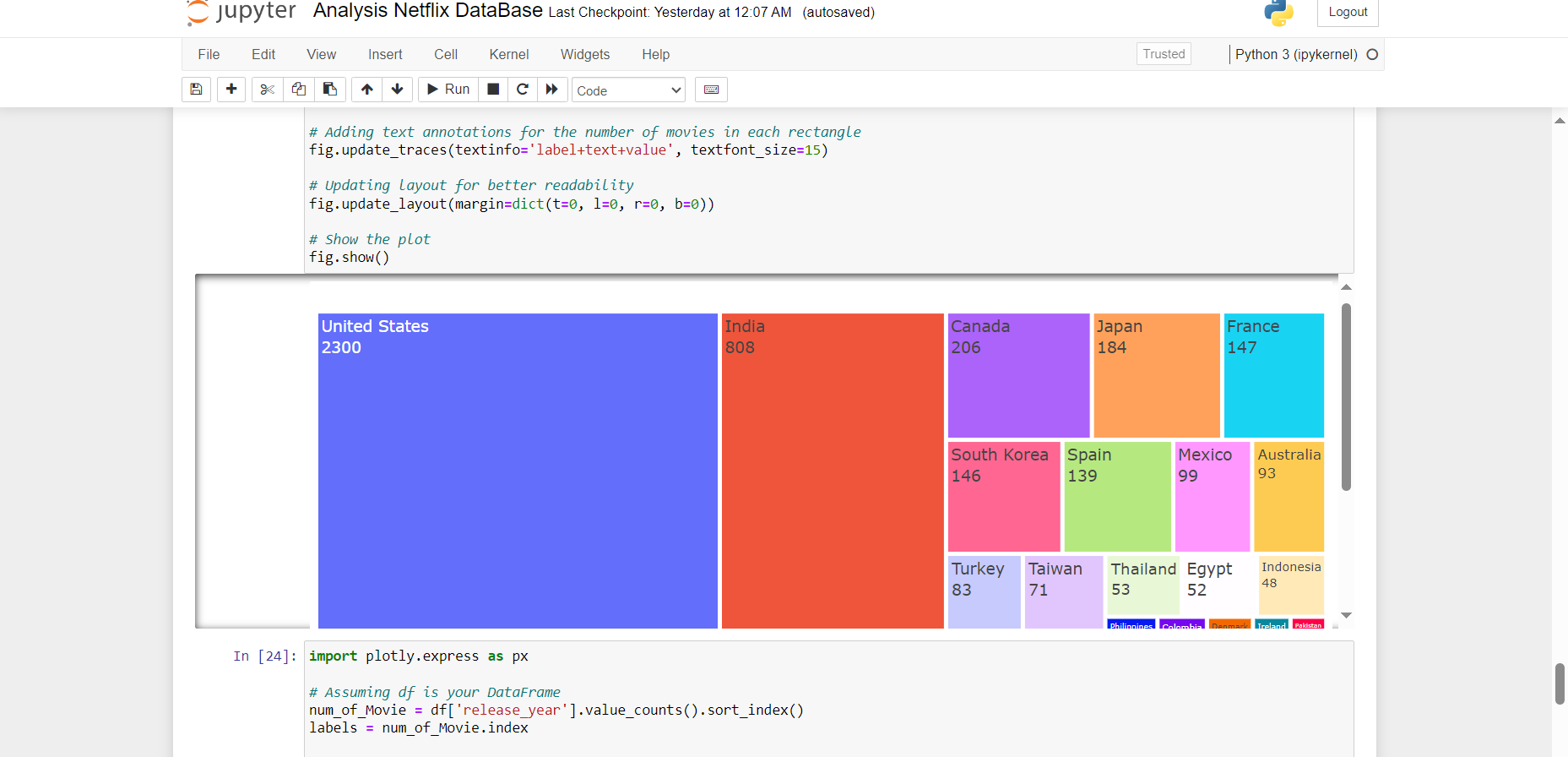
Task: Click the Logout button
Action: 1348,12
